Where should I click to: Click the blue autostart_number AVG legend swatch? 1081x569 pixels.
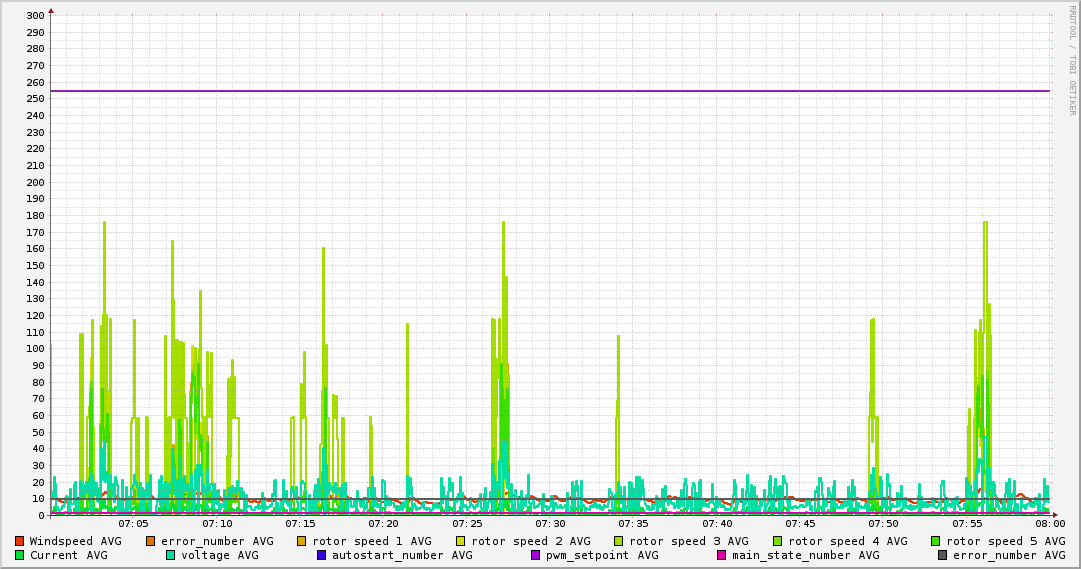click(322, 555)
